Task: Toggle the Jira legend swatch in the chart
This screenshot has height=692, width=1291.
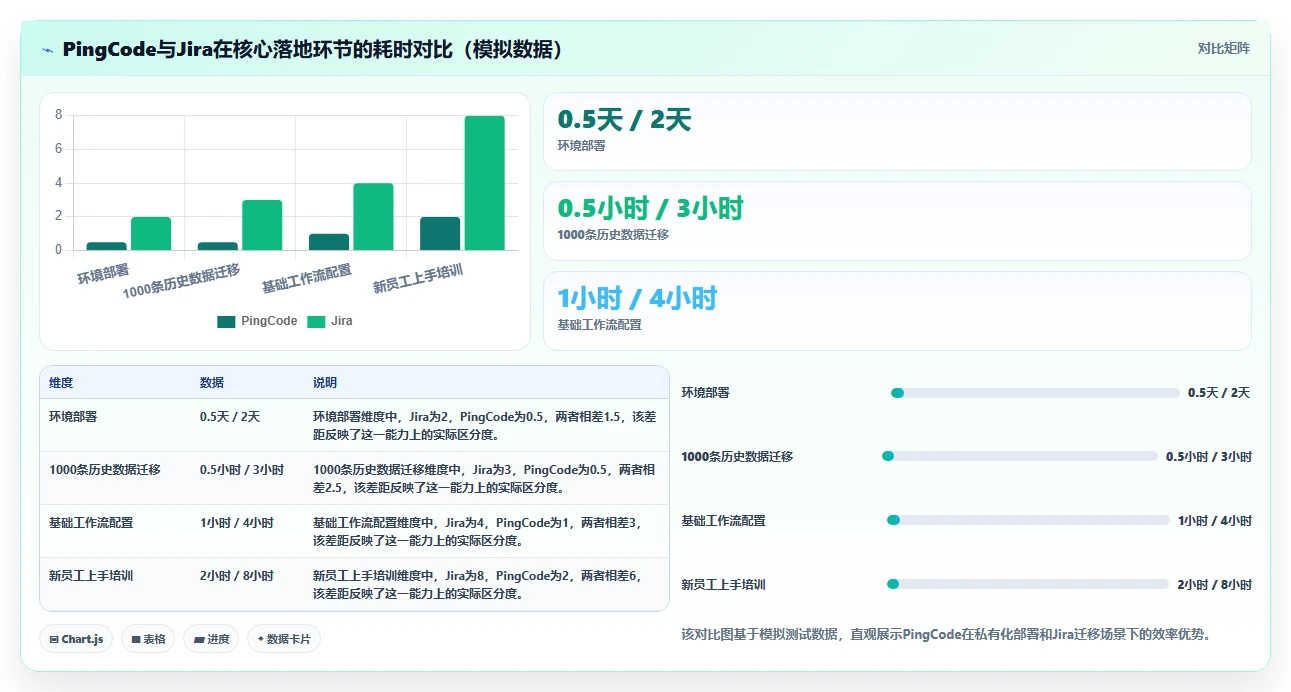Action: (x=316, y=322)
